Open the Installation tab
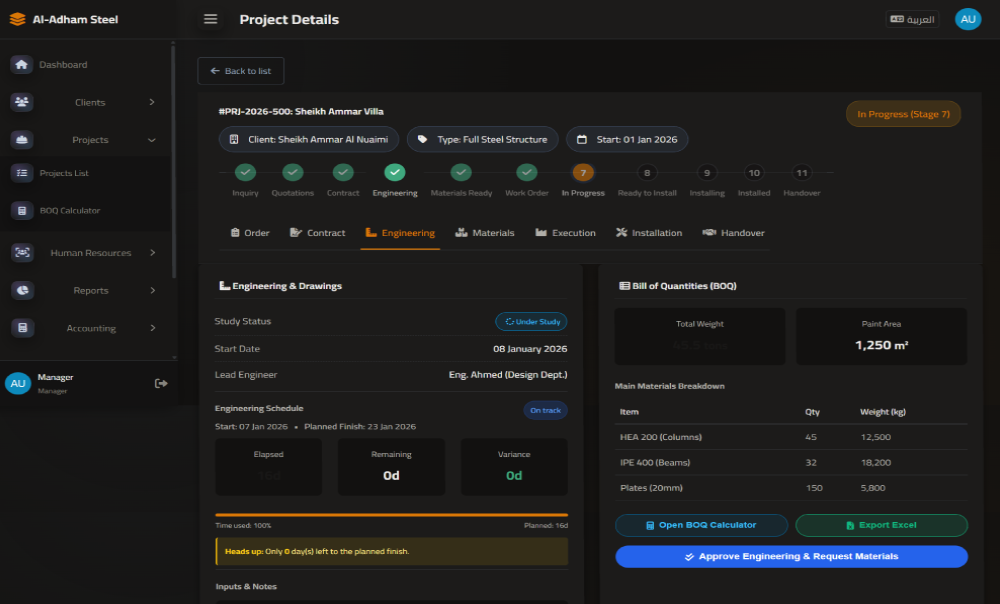 (x=649, y=233)
